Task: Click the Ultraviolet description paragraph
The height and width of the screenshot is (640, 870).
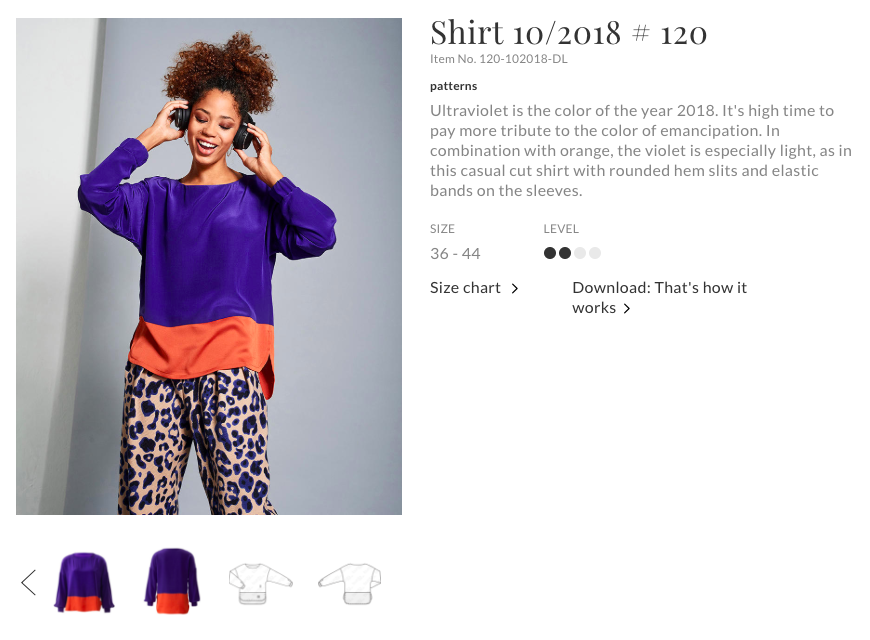Action: [640, 150]
